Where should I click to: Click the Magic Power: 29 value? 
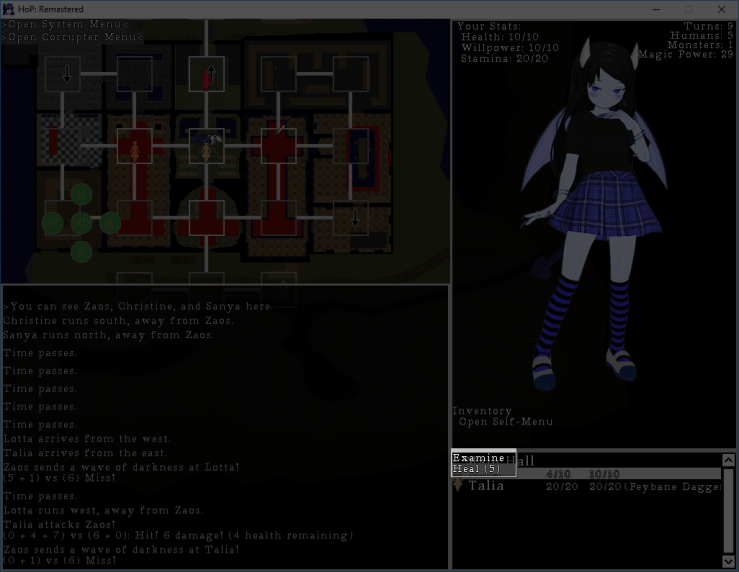pyautogui.click(x=686, y=54)
